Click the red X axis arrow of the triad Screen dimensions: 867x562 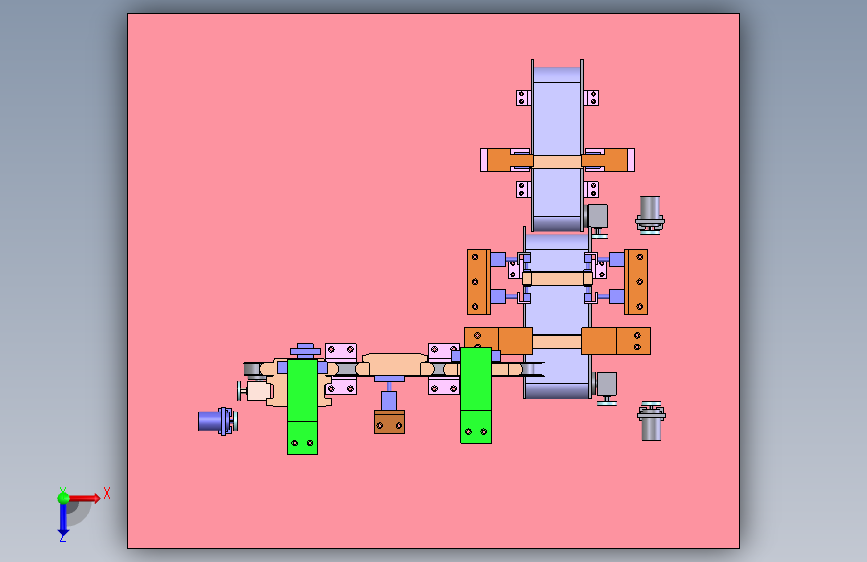click(x=85, y=498)
